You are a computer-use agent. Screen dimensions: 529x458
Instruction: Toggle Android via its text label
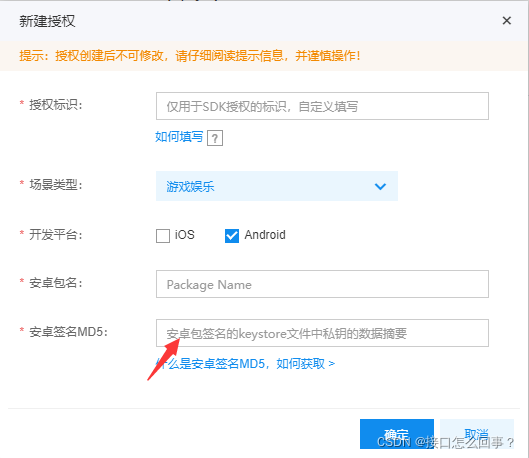point(265,235)
